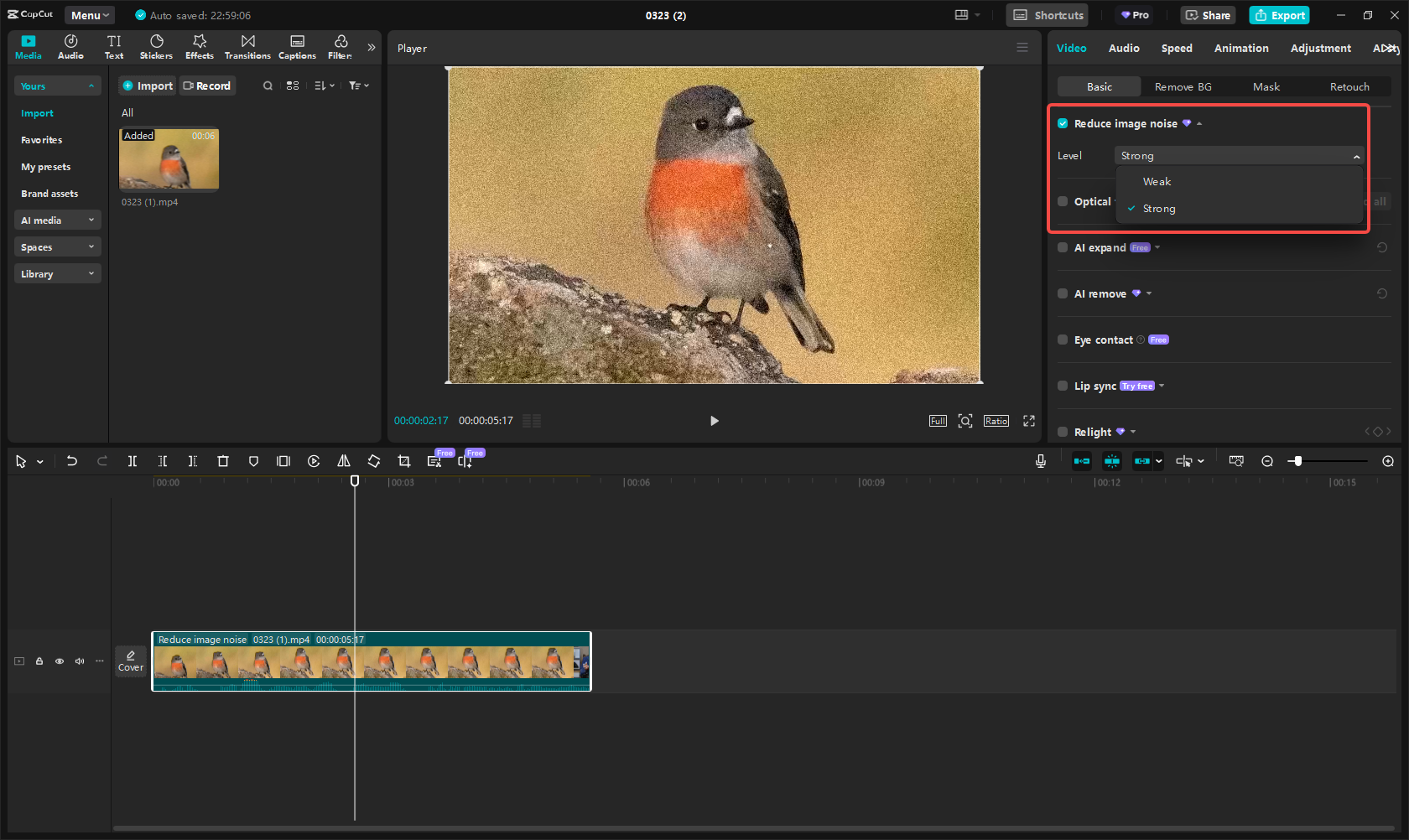Image resolution: width=1409 pixels, height=840 pixels.
Task: Open the Stickers panel
Action: coord(156,47)
